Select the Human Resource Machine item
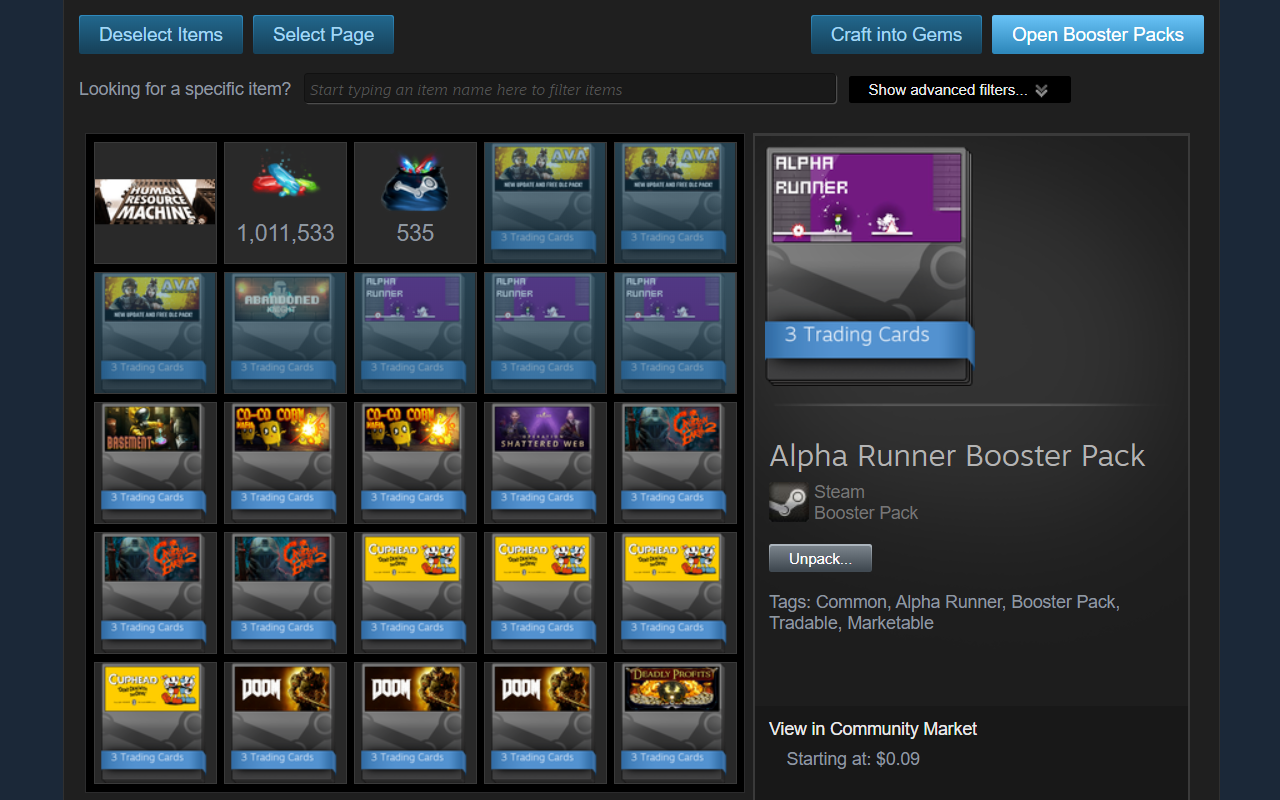1280x800 pixels. point(155,203)
